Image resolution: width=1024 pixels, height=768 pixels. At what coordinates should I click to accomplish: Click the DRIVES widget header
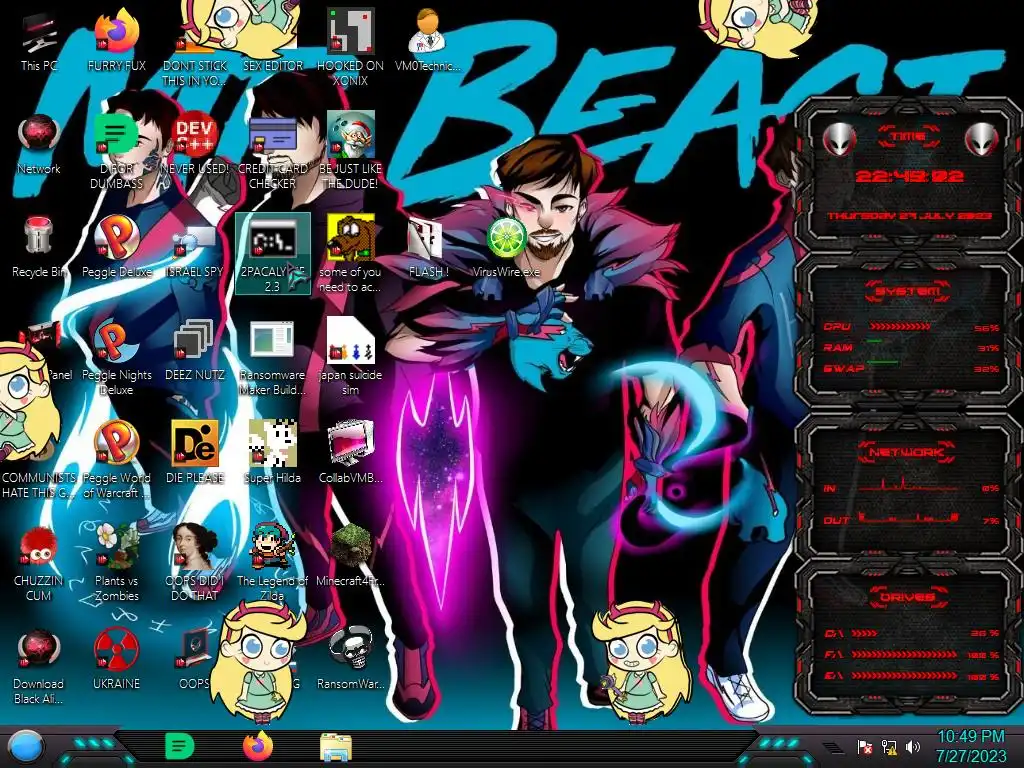[907, 597]
